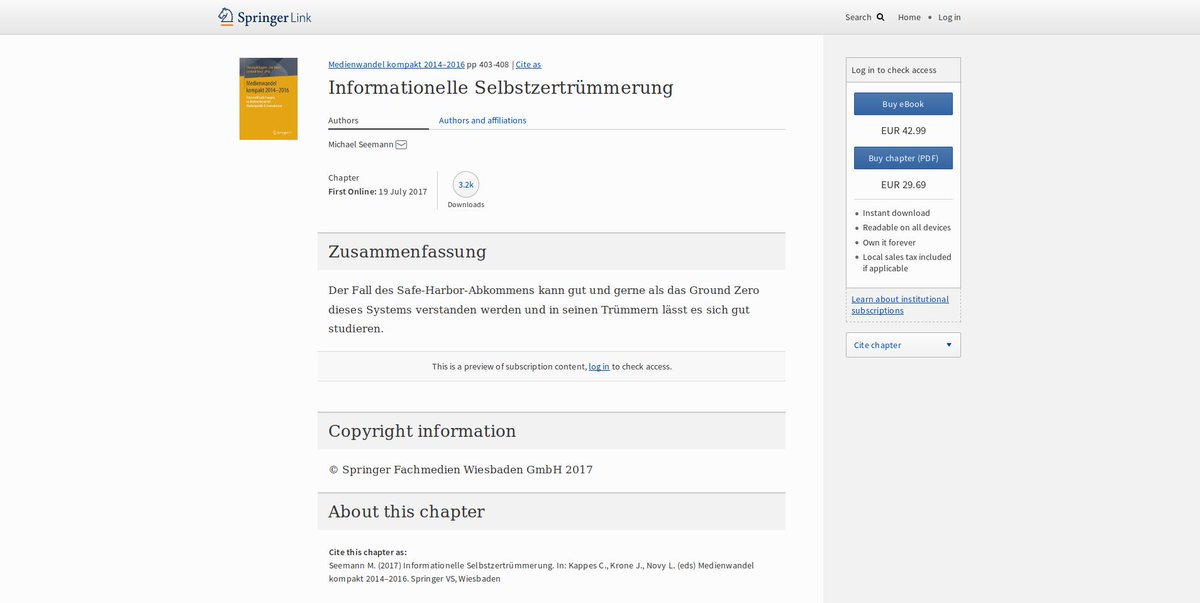Click the email envelope icon beside Michael Seemann
Image resolution: width=1200 pixels, height=603 pixels.
click(401, 145)
